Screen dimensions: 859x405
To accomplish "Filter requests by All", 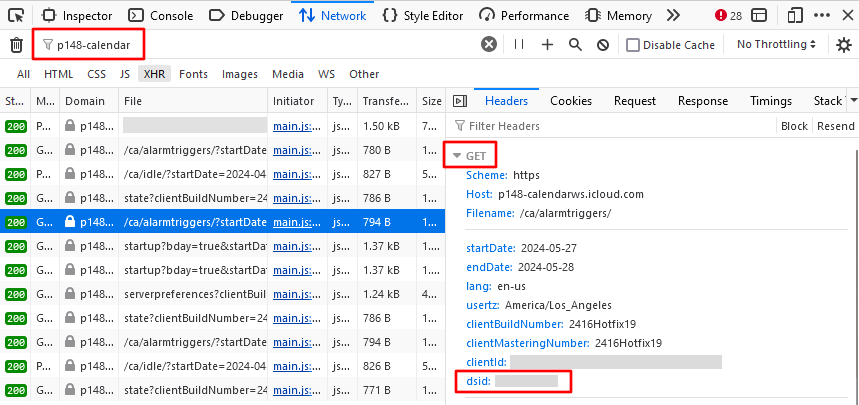I will point(24,74).
